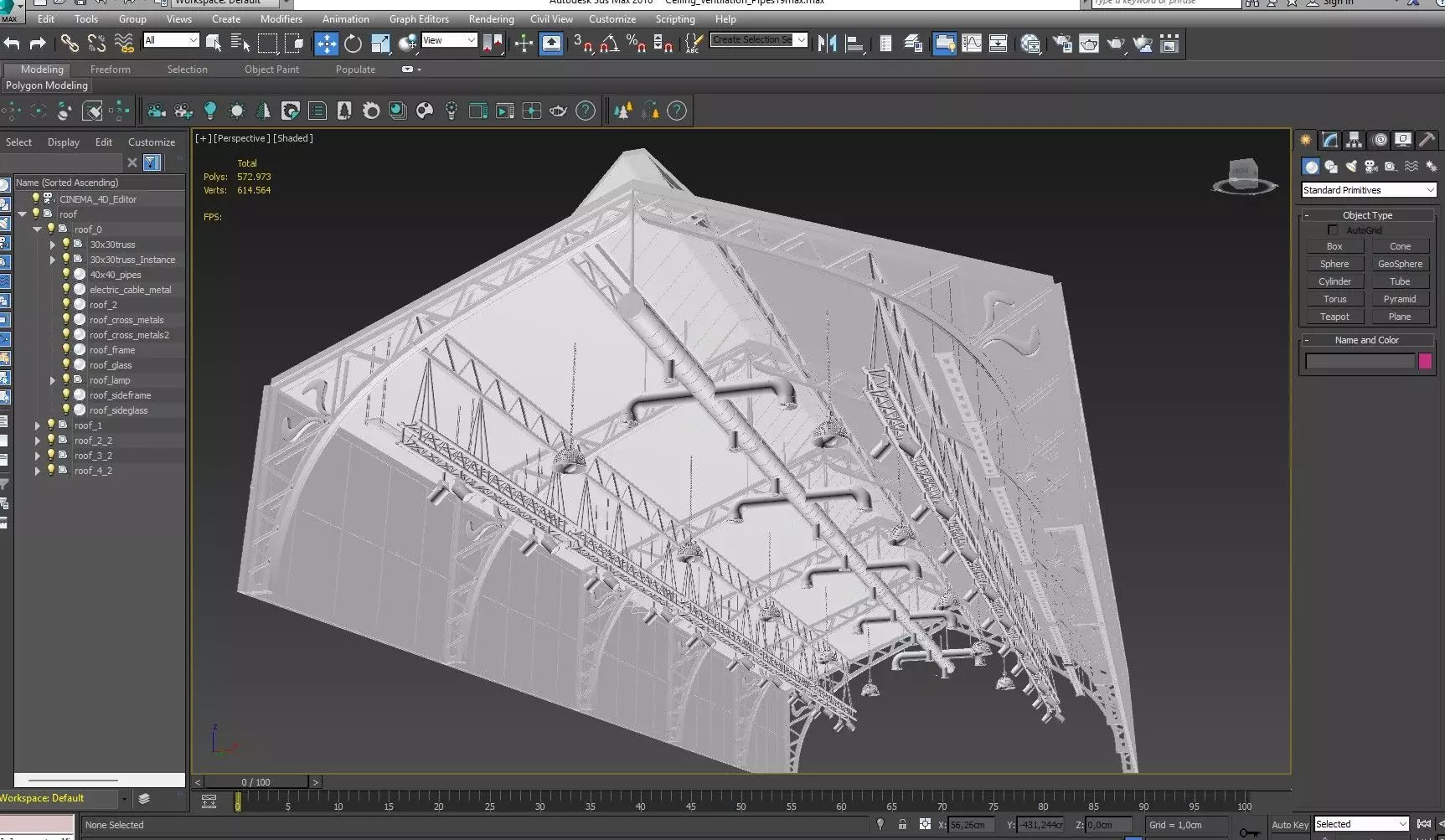Toggle the 3D Snaps icon
The width and height of the screenshot is (1445, 840).
pos(582,44)
